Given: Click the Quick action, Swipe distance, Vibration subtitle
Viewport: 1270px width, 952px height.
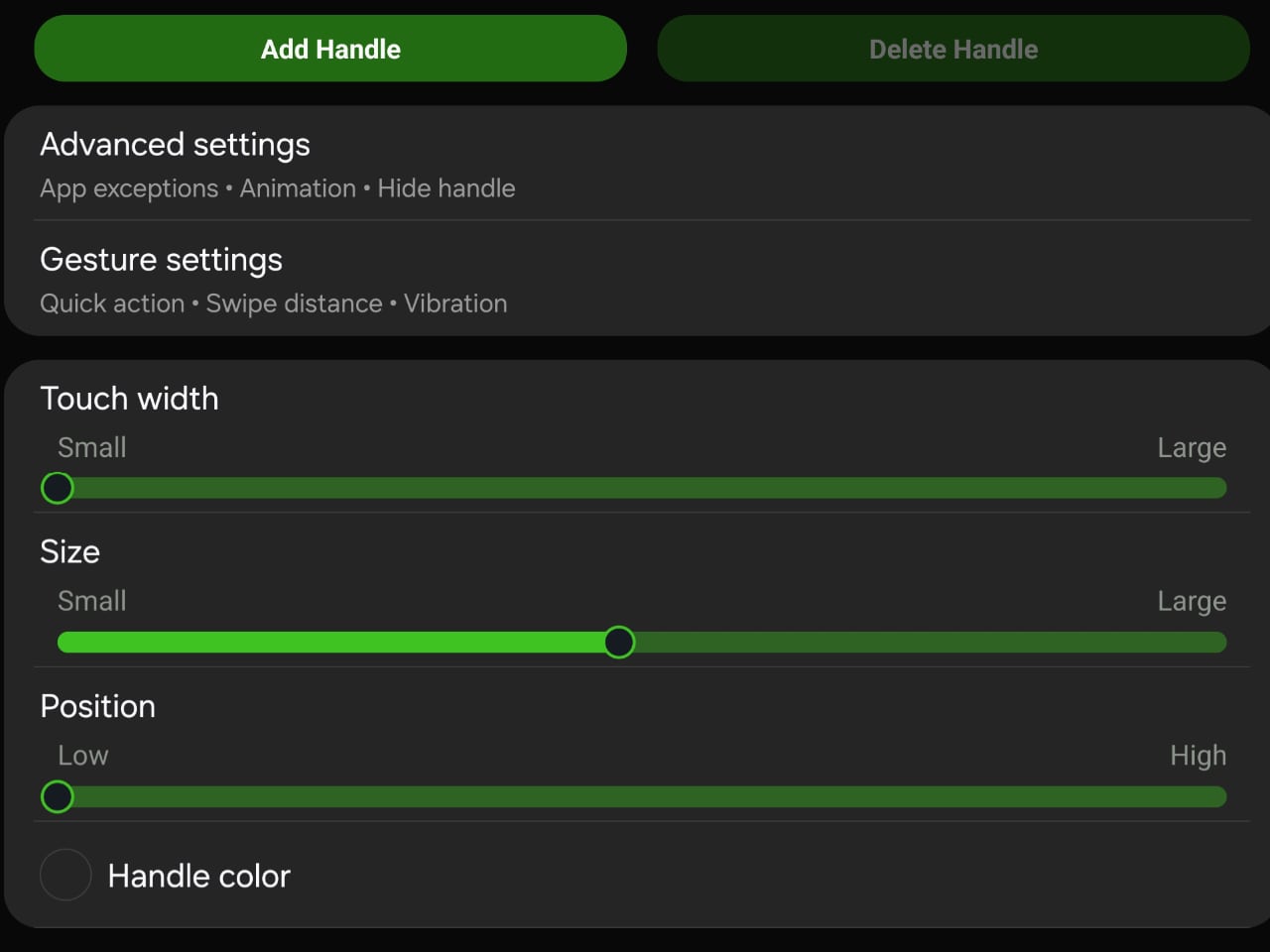Looking at the screenshot, I should click(x=273, y=303).
